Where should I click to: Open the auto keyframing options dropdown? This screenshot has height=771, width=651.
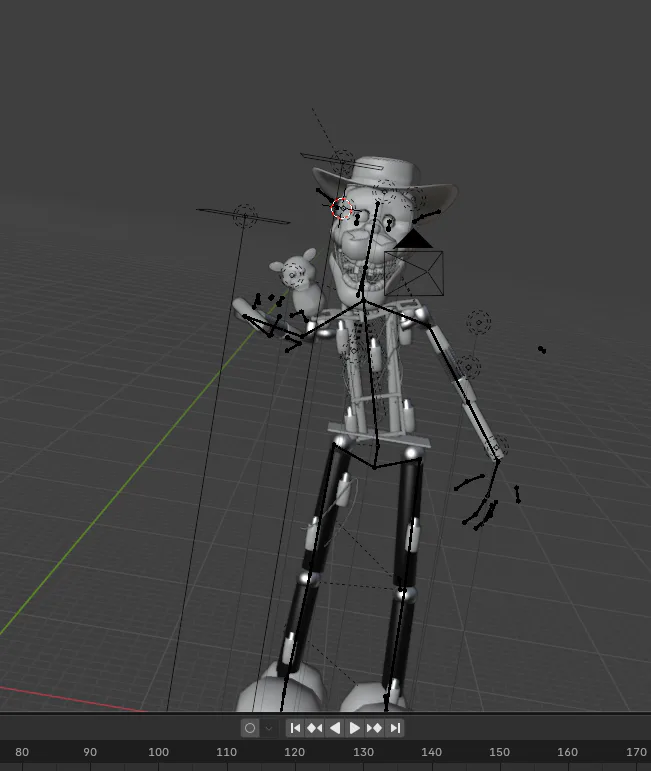click(x=268, y=728)
